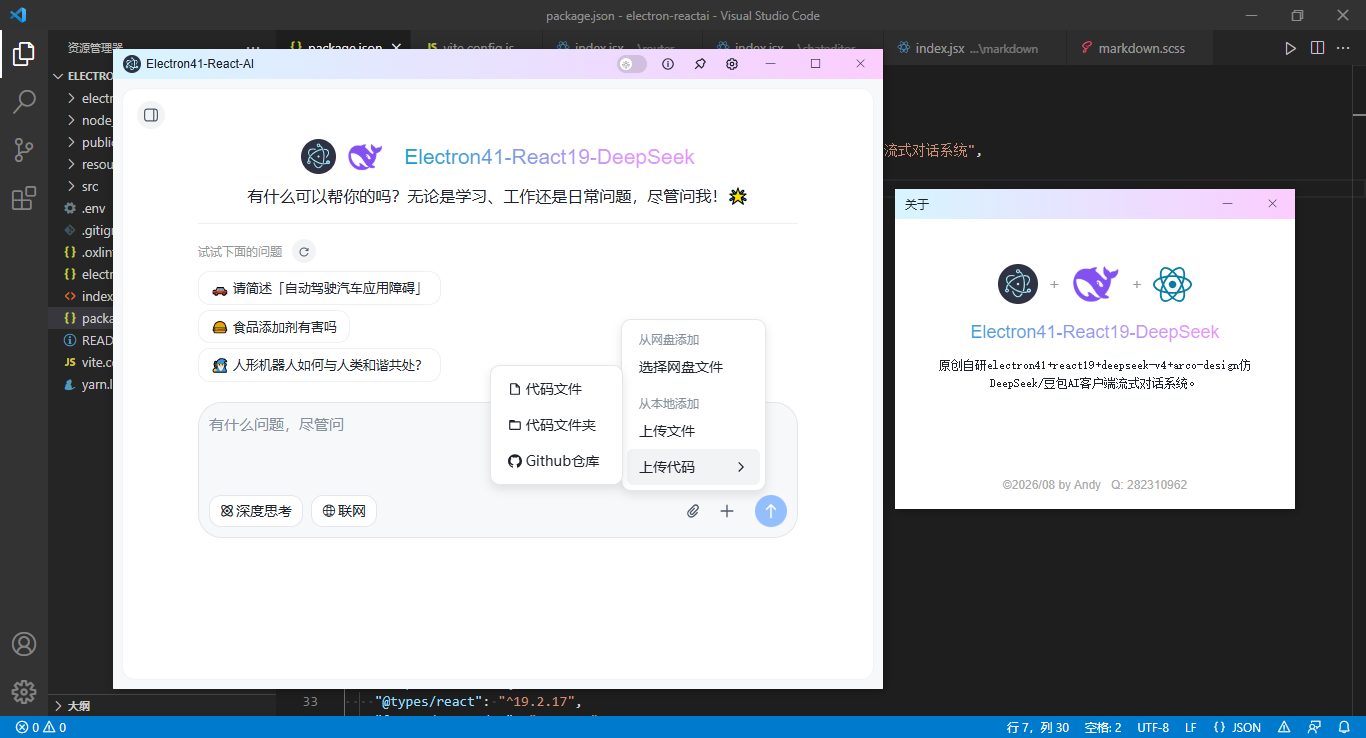Click the LF line ending in status bar
This screenshot has width=1366, height=738.
1191,727
